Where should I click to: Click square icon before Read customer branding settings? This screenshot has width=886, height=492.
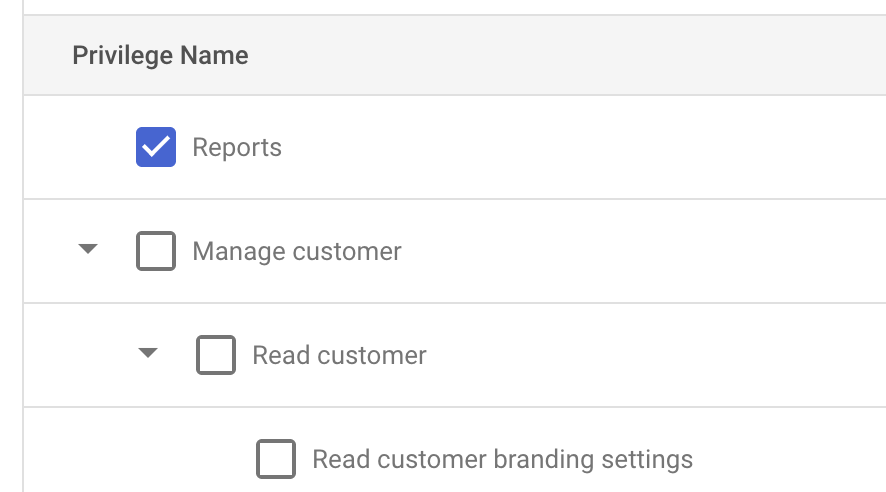point(276,459)
